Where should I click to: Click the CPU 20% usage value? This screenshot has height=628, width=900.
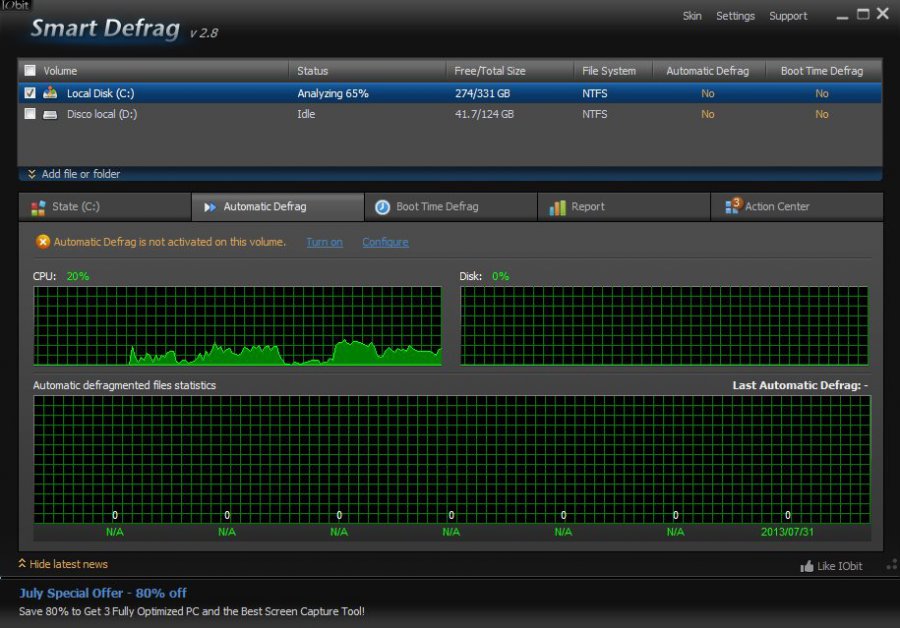tap(77, 276)
